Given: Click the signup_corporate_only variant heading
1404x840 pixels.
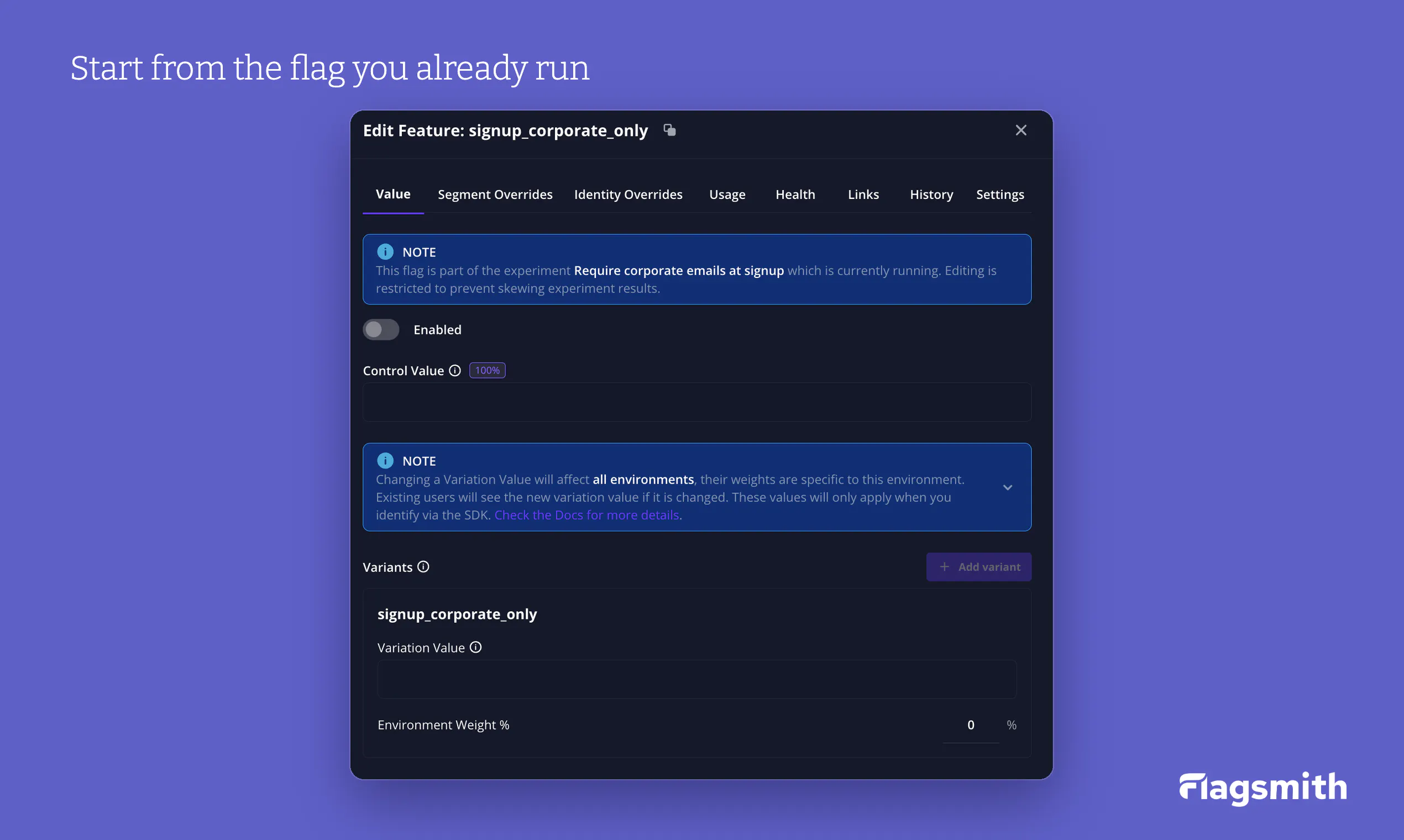Looking at the screenshot, I should point(457,613).
